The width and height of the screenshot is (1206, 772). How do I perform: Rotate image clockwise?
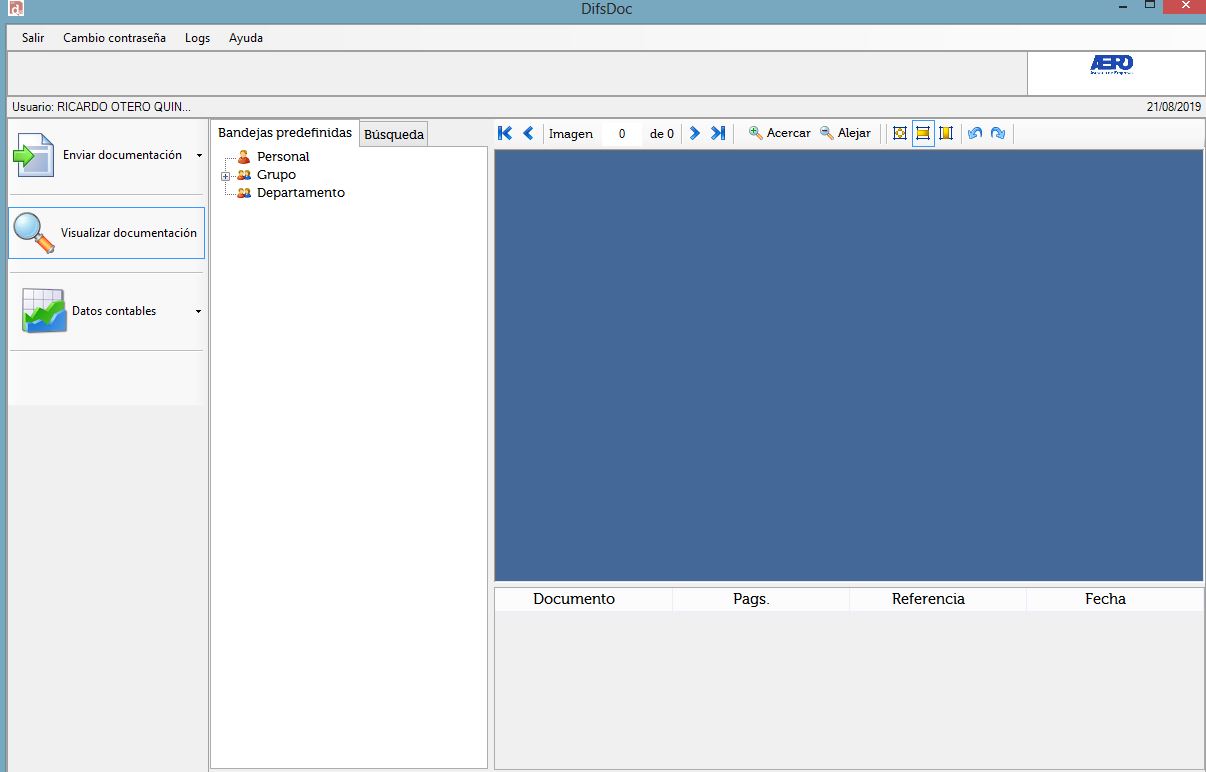tap(998, 133)
